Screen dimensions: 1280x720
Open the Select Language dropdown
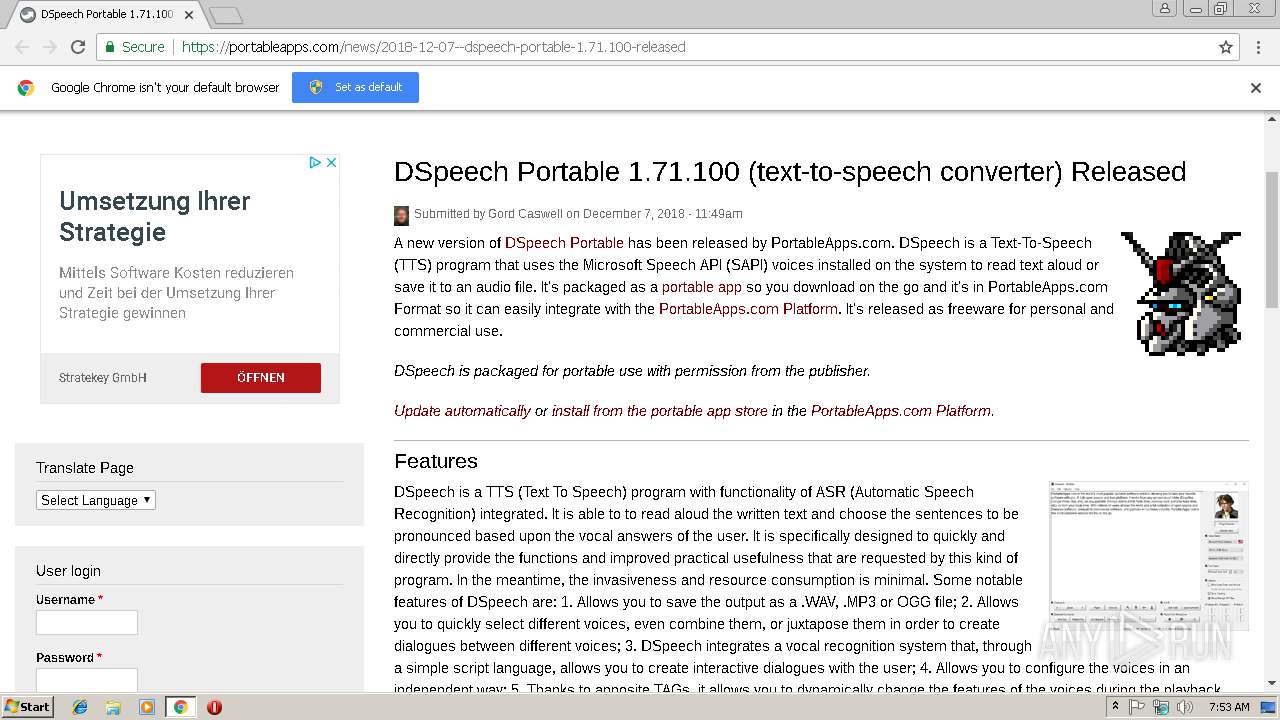(x=96, y=500)
